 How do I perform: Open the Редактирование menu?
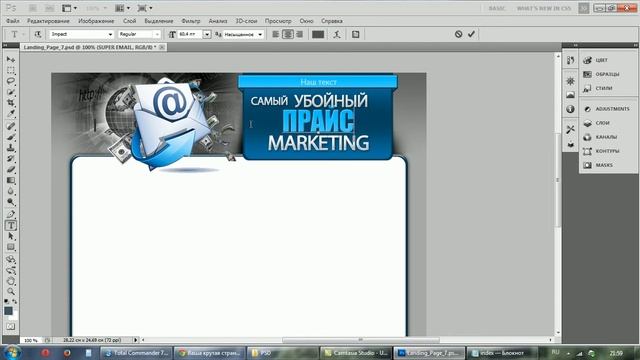tap(48, 21)
